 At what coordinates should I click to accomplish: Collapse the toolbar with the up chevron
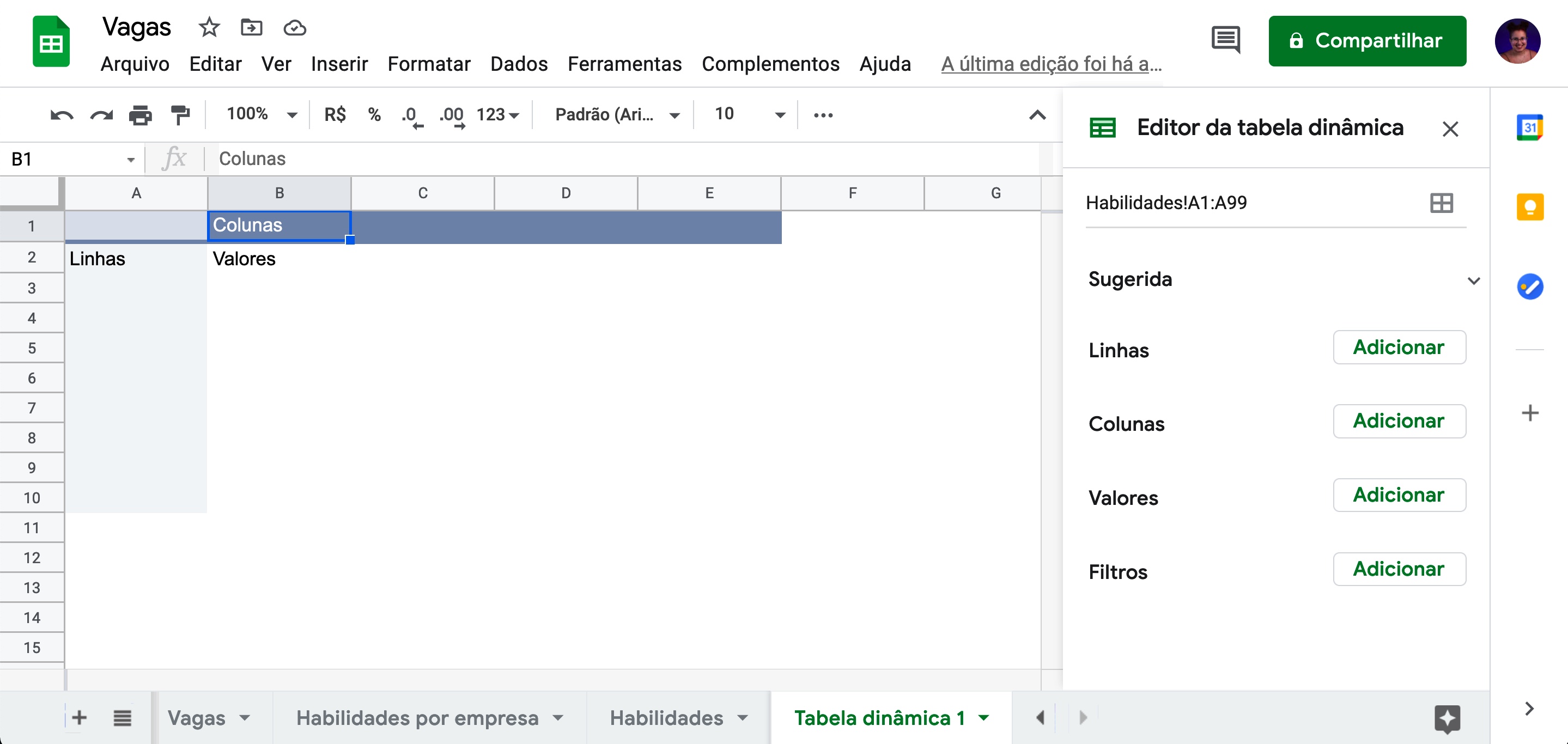[x=1037, y=114]
